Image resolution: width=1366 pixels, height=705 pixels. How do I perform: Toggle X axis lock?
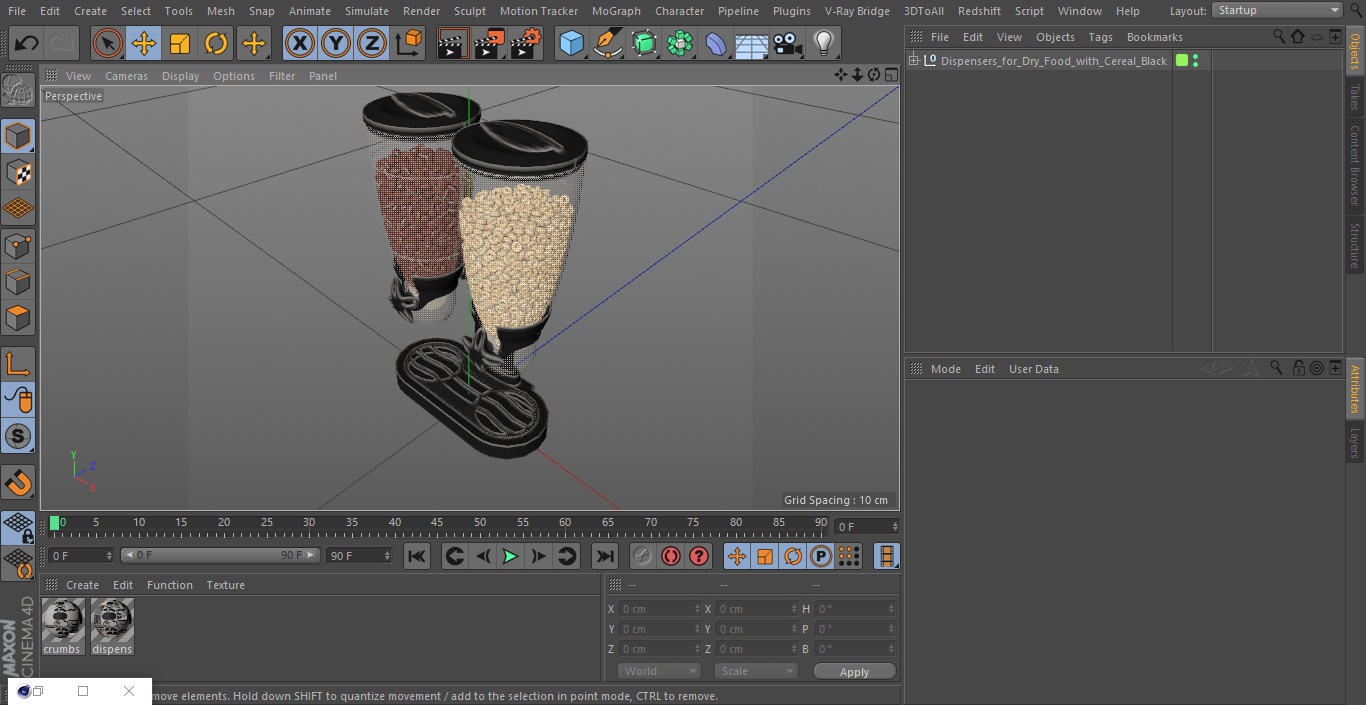tap(299, 43)
